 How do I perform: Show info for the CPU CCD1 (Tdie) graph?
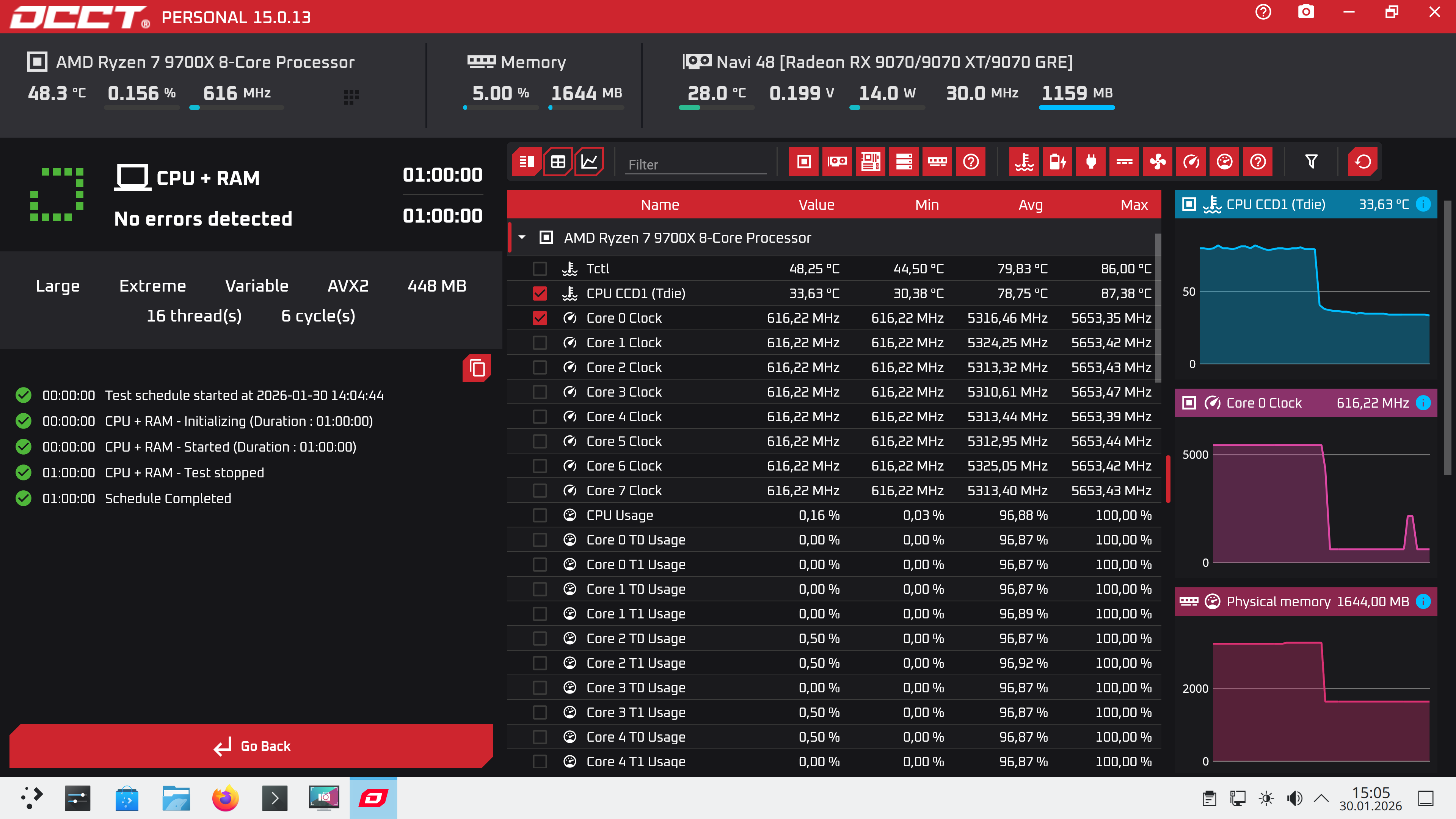1423,204
